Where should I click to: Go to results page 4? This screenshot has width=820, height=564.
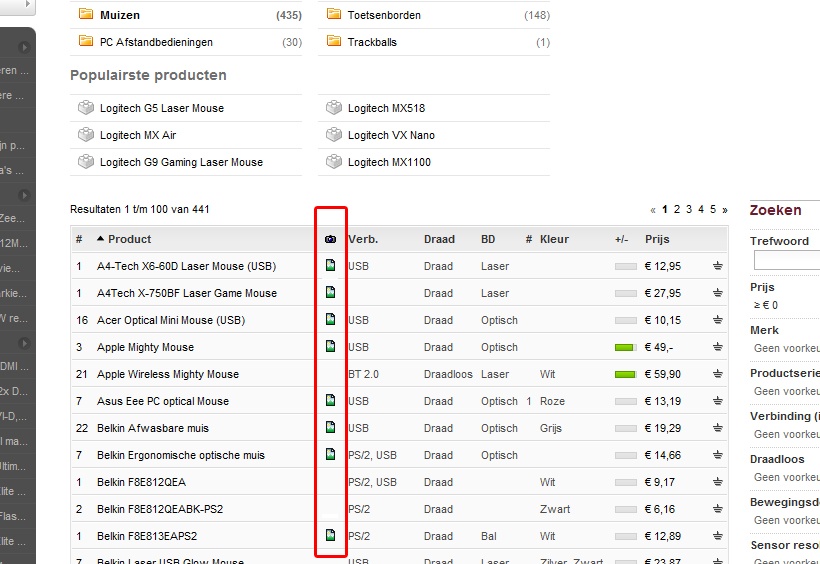tap(701, 209)
